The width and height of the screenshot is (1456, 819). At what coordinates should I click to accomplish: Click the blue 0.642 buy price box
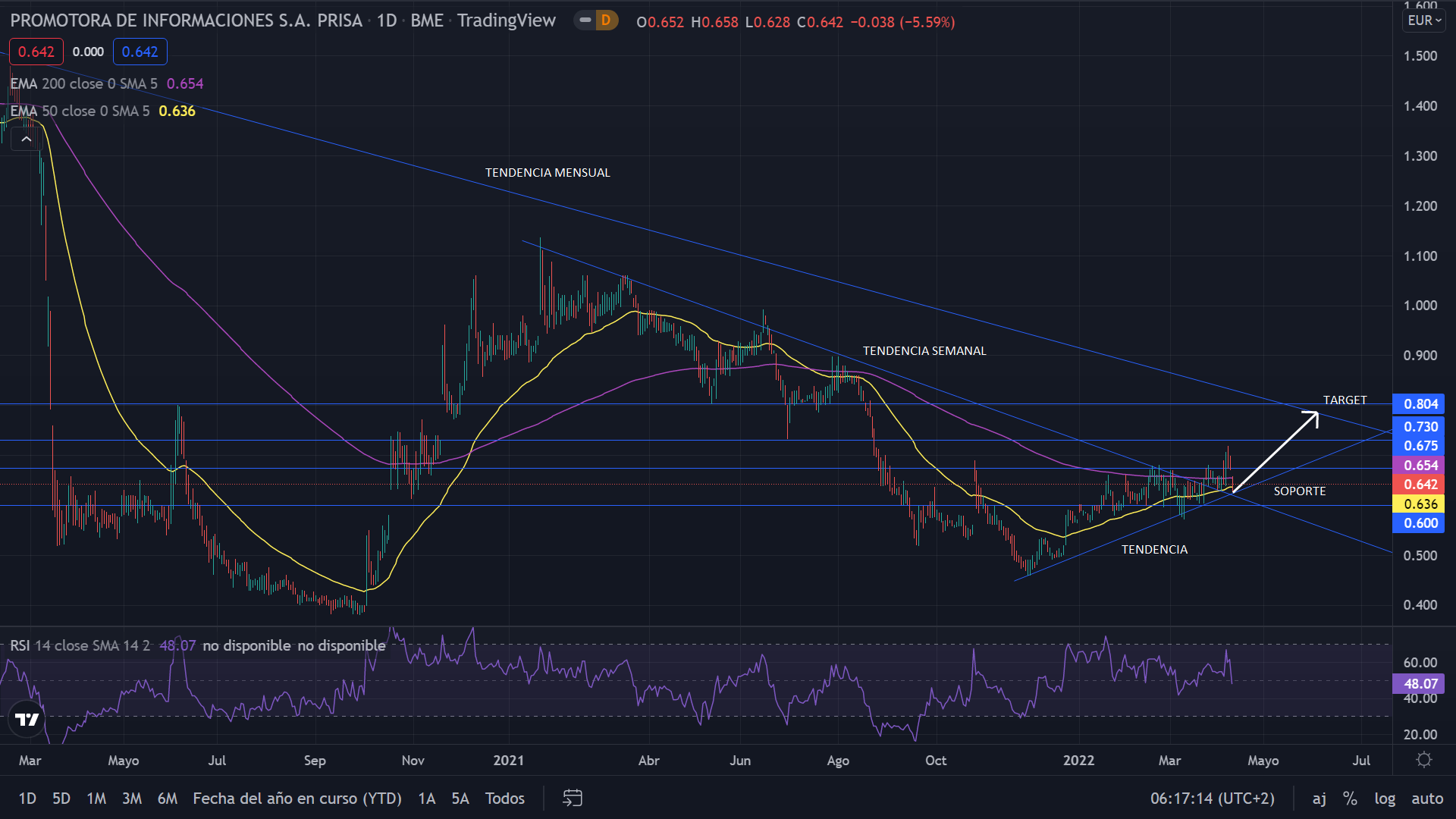point(140,52)
